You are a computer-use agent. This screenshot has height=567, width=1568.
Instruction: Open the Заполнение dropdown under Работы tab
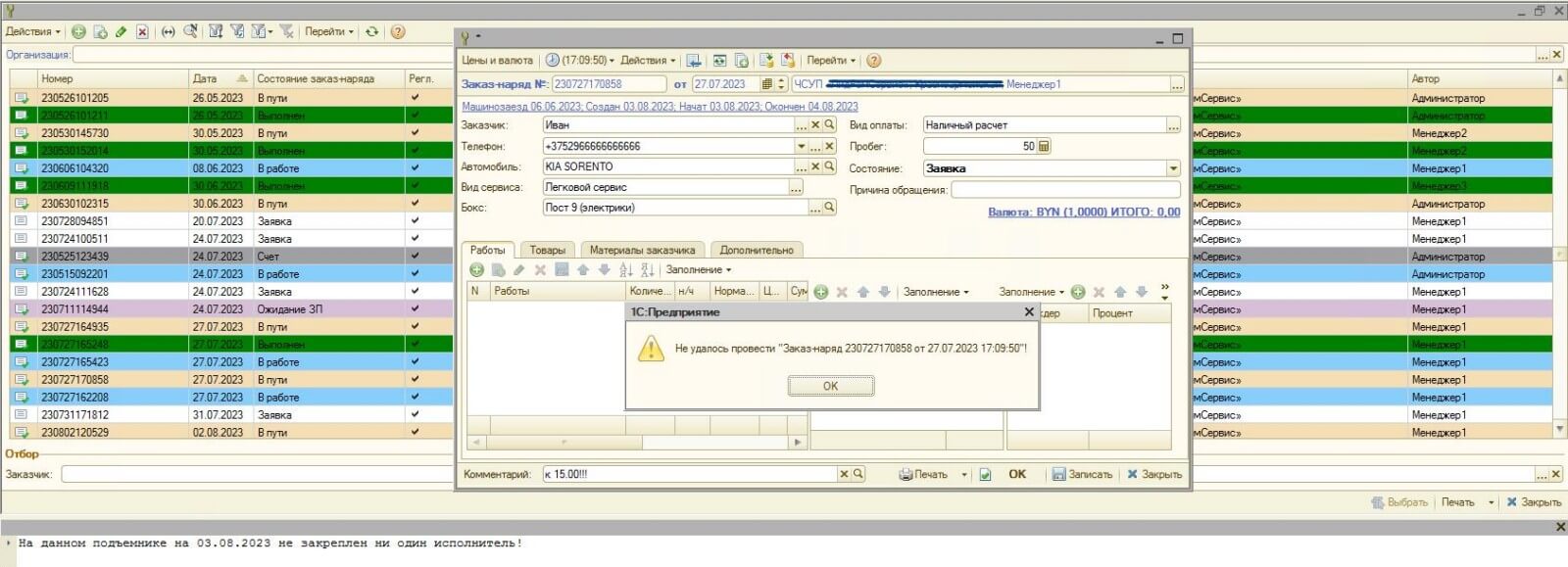tap(699, 269)
